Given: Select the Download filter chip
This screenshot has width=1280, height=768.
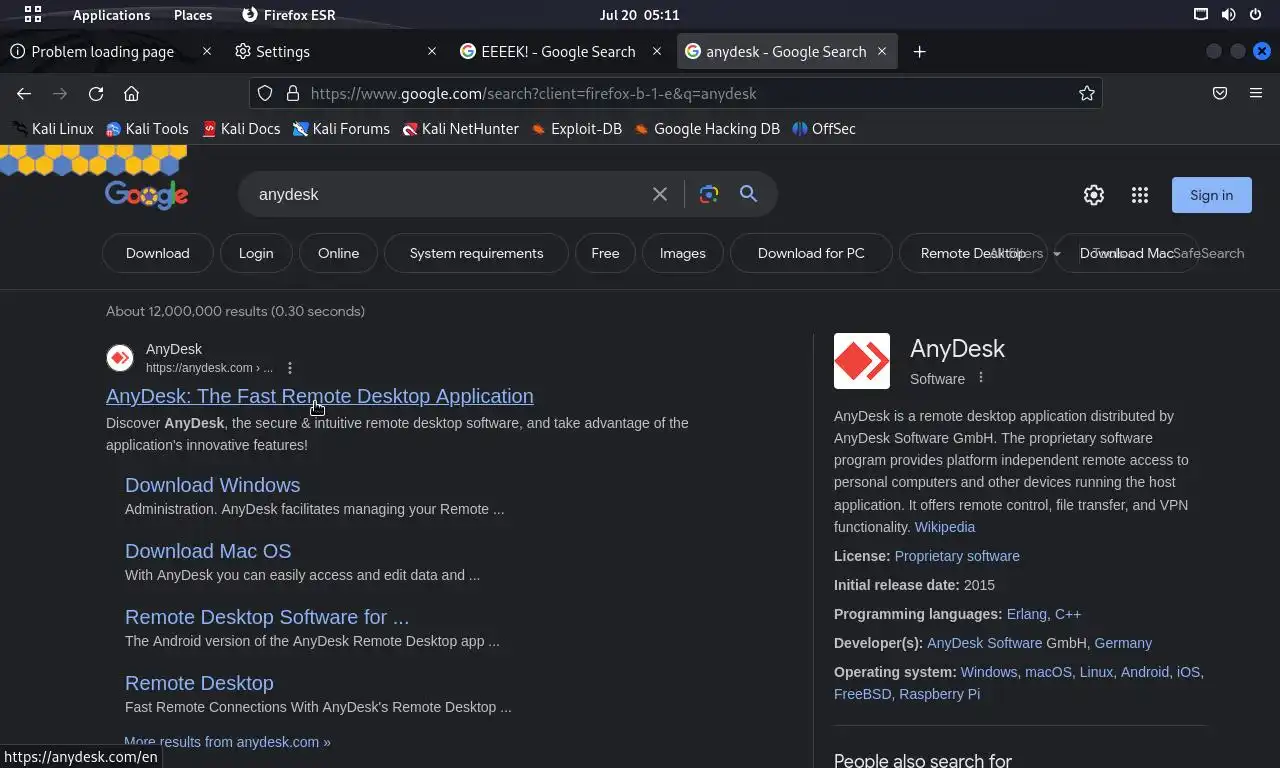Looking at the screenshot, I should coord(158,253).
